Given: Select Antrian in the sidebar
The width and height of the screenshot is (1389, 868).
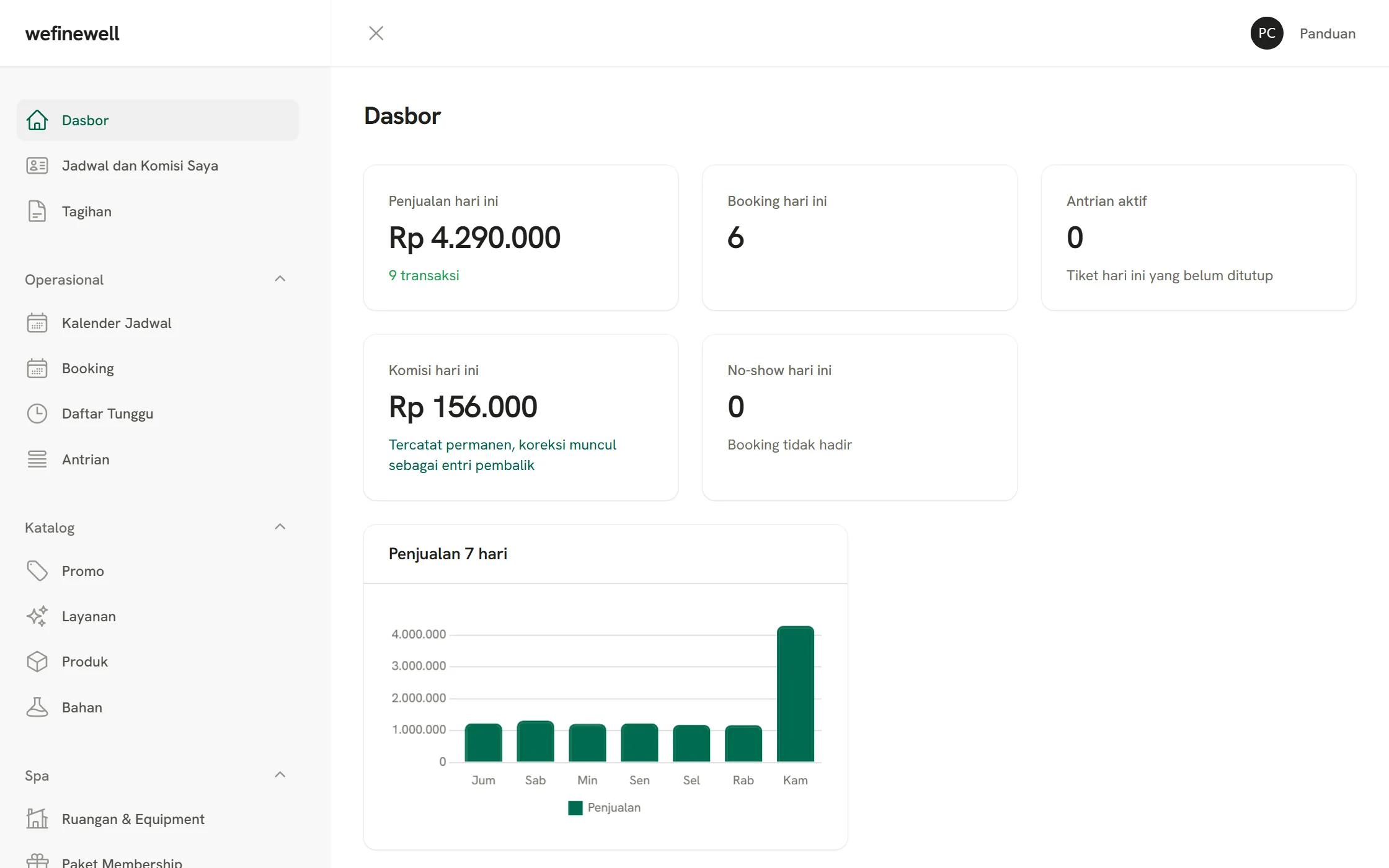Looking at the screenshot, I should (x=158, y=459).
